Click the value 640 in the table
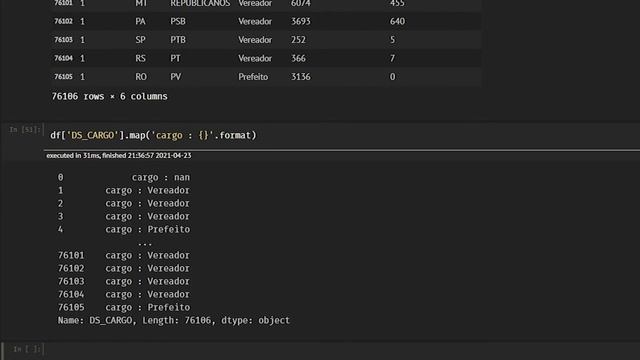This screenshot has width=640, height=360. tap(397, 21)
